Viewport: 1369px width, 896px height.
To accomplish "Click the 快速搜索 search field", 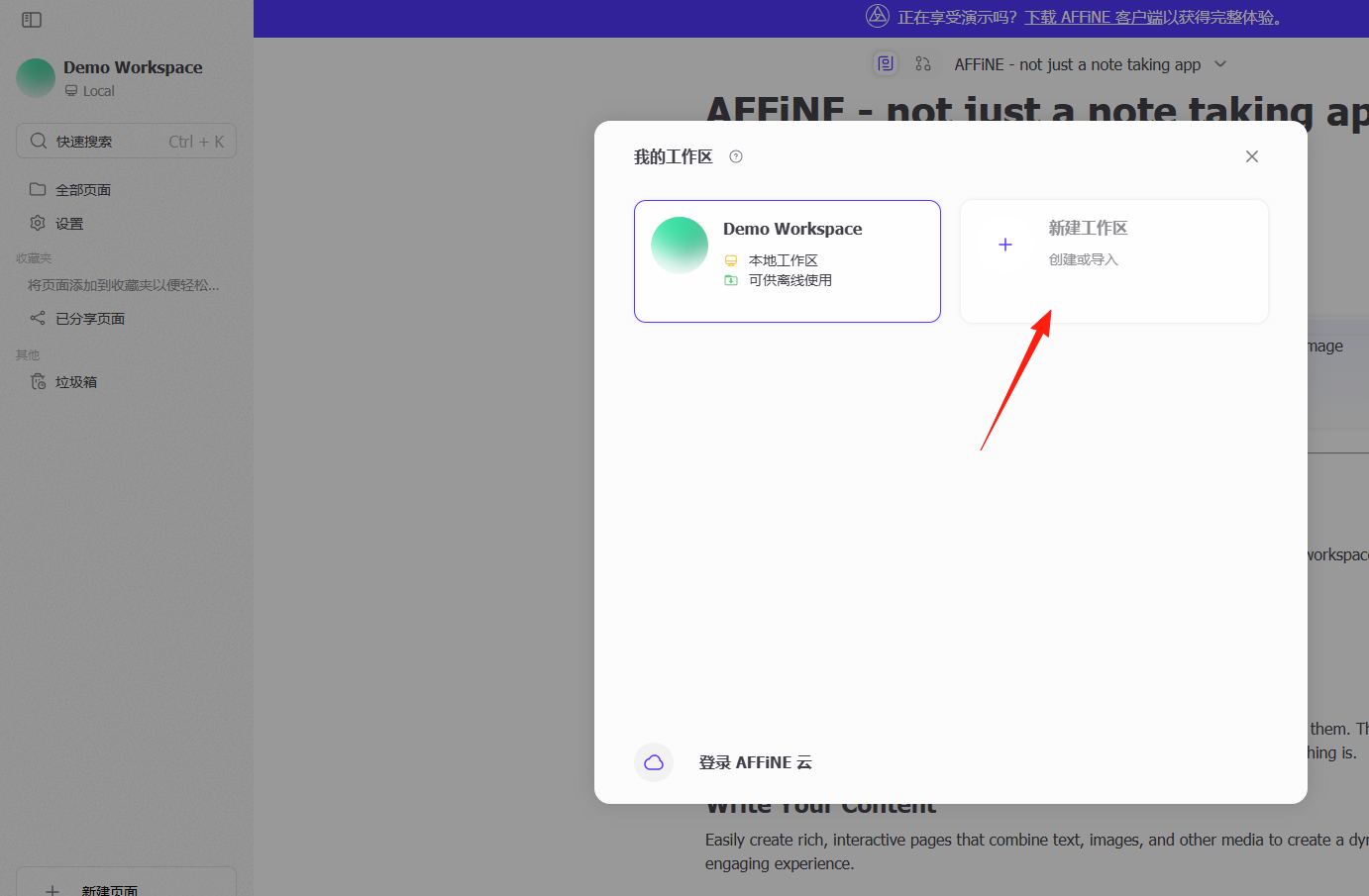I will 126,142.
